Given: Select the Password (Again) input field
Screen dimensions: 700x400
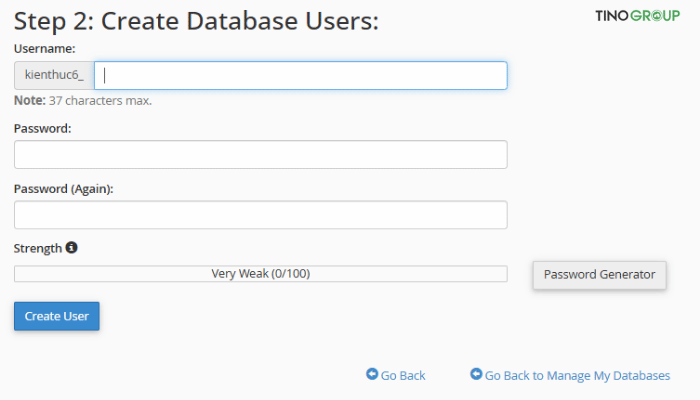Looking at the screenshot, I should [x=260, y=215].
